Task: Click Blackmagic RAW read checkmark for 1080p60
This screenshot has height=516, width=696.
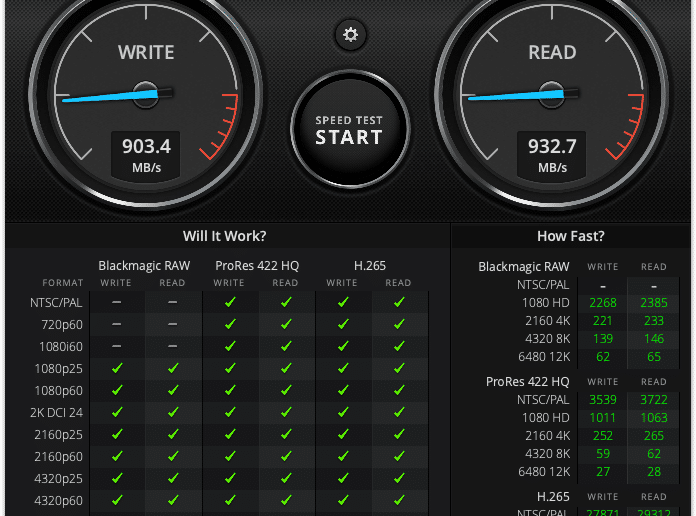Action: pyautogui.click(x=173, y=390)
